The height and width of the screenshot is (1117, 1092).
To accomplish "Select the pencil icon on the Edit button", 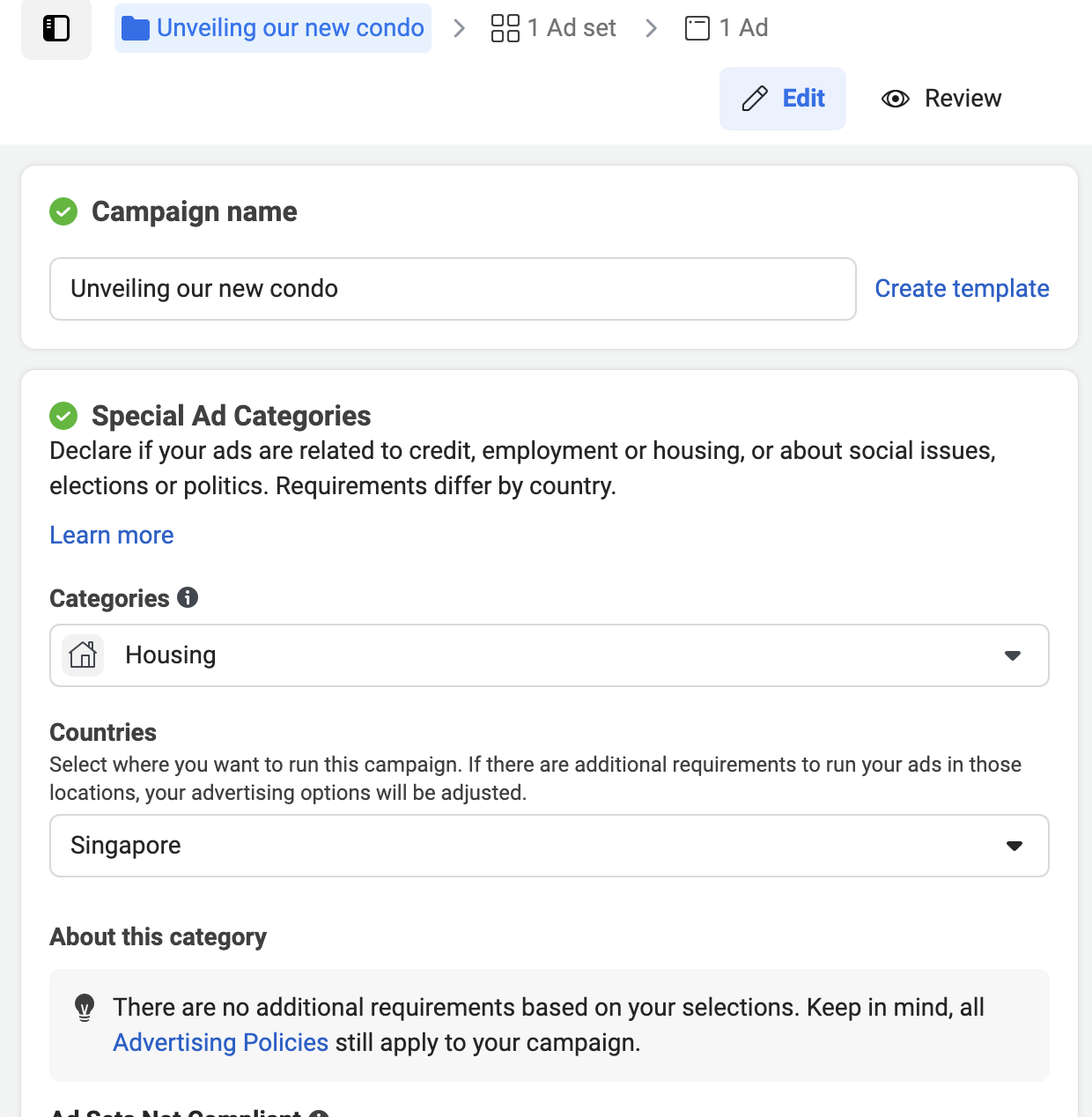I will (754, 98).
